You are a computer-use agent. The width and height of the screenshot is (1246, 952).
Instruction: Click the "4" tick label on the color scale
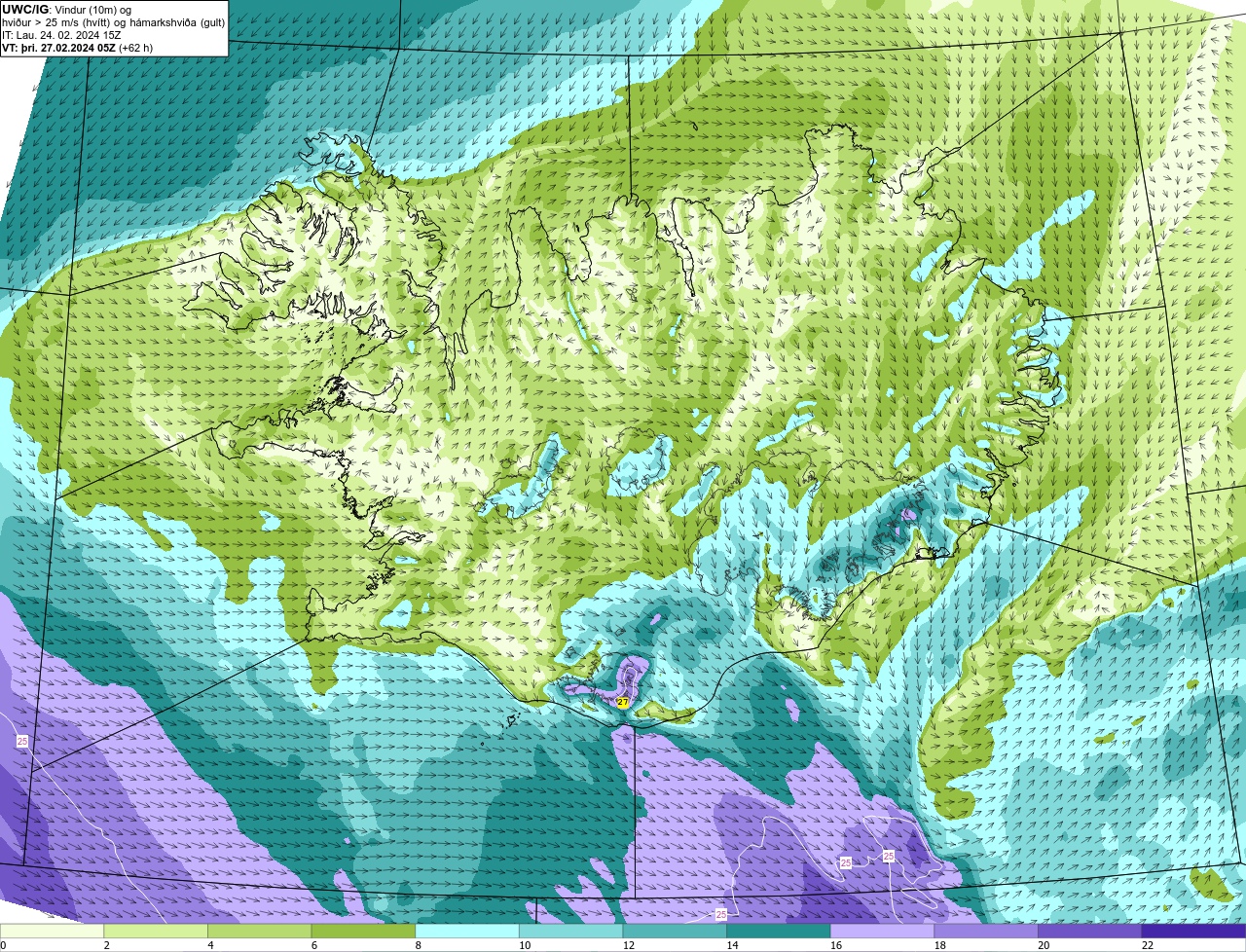pos(210,945)
